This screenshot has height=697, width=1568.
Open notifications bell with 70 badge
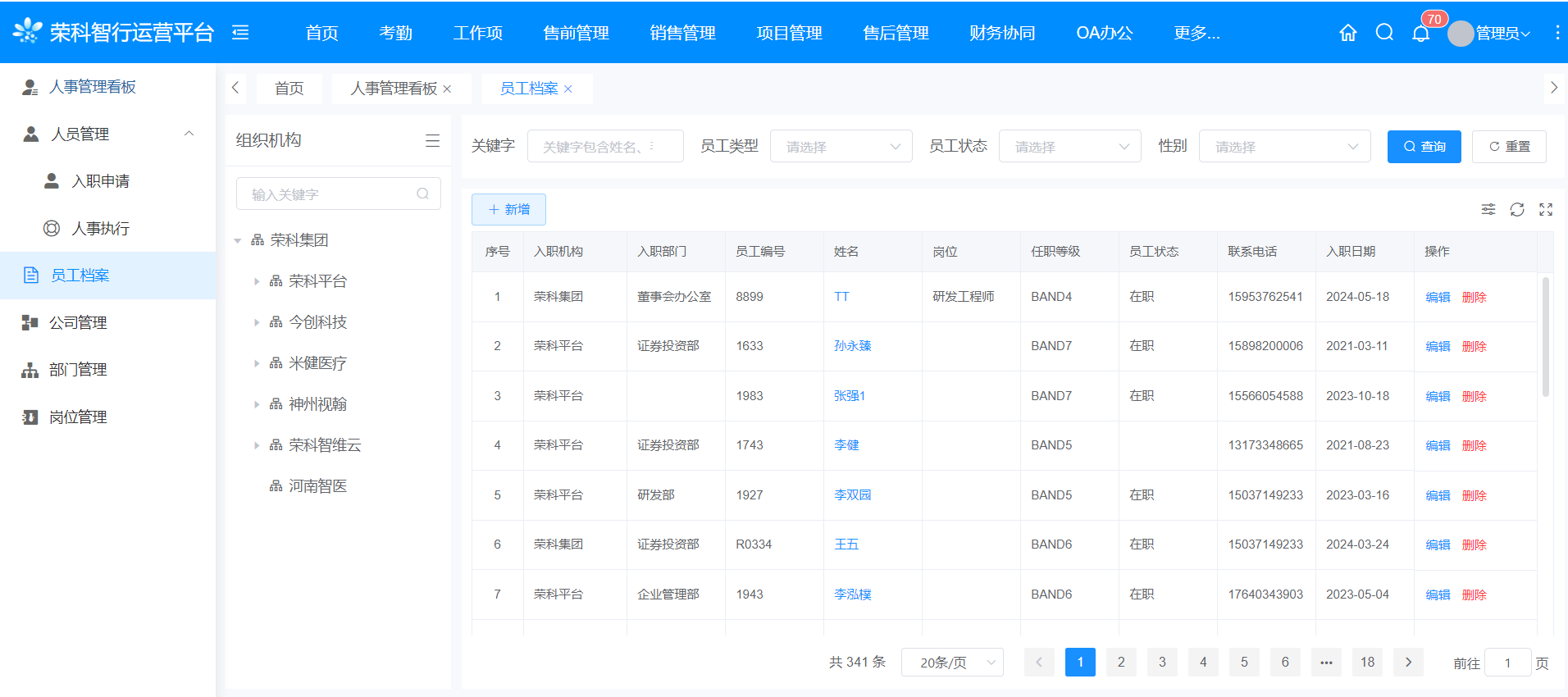click(x=1421, y=33)
